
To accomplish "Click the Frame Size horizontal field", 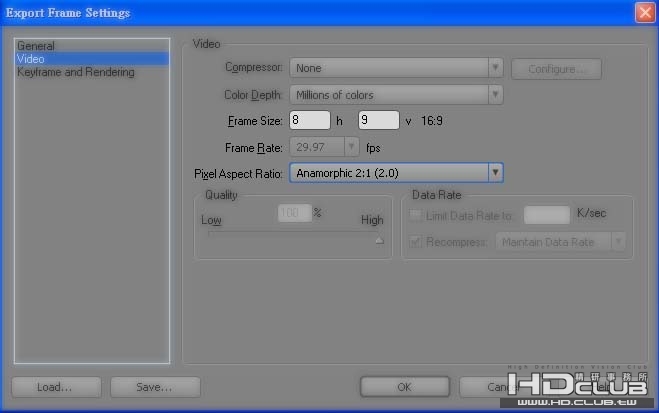I will tap(310, 121).
